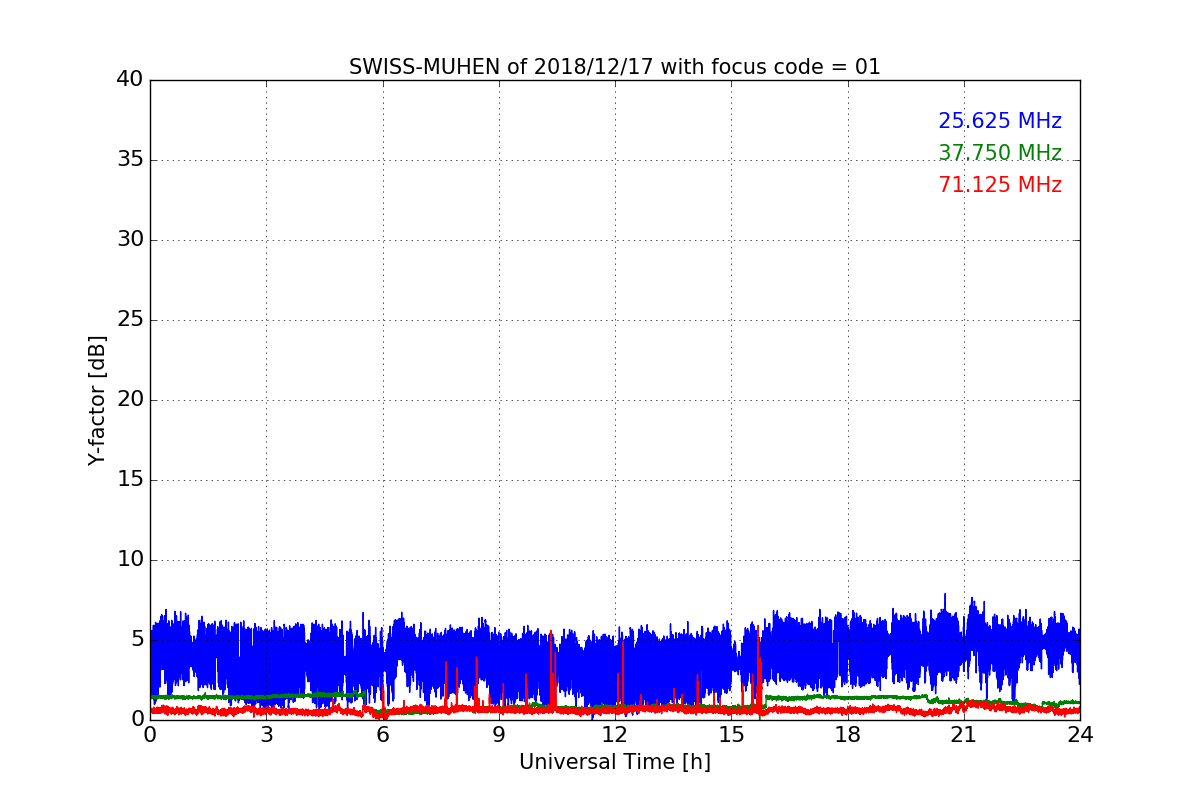The image size is (1200, 800).
Task: Select the red 71.125 MHz legend label
Action: click(1000, 185)
